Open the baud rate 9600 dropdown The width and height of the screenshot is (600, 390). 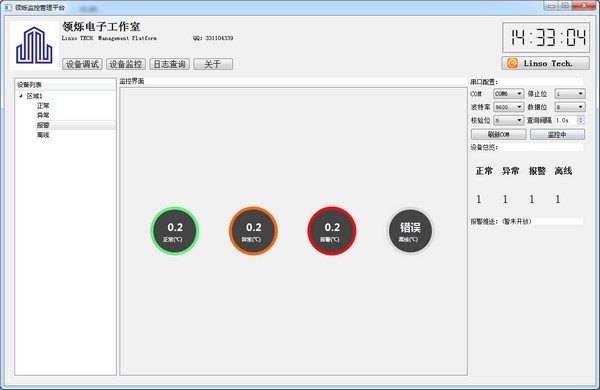click(508, 107)
